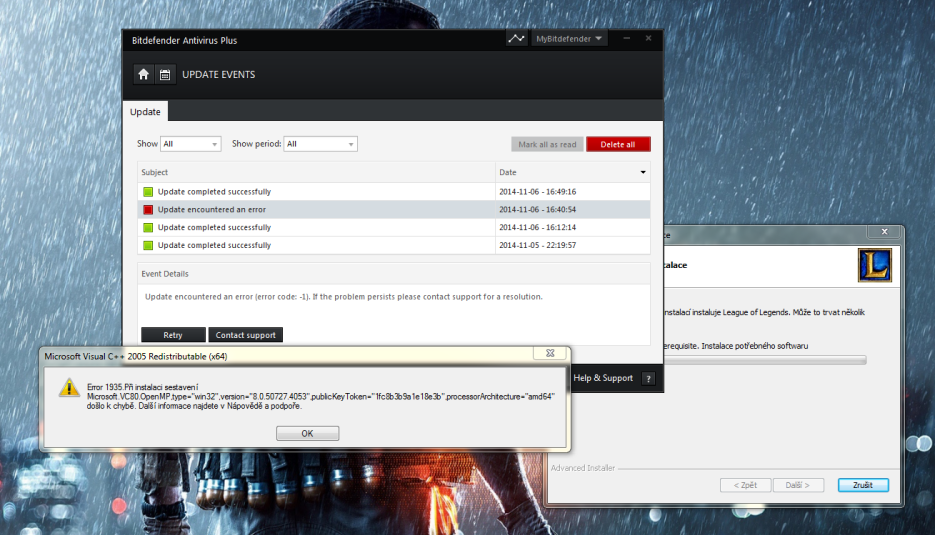
Task: Click the Další button in installer
Action: 798,485
